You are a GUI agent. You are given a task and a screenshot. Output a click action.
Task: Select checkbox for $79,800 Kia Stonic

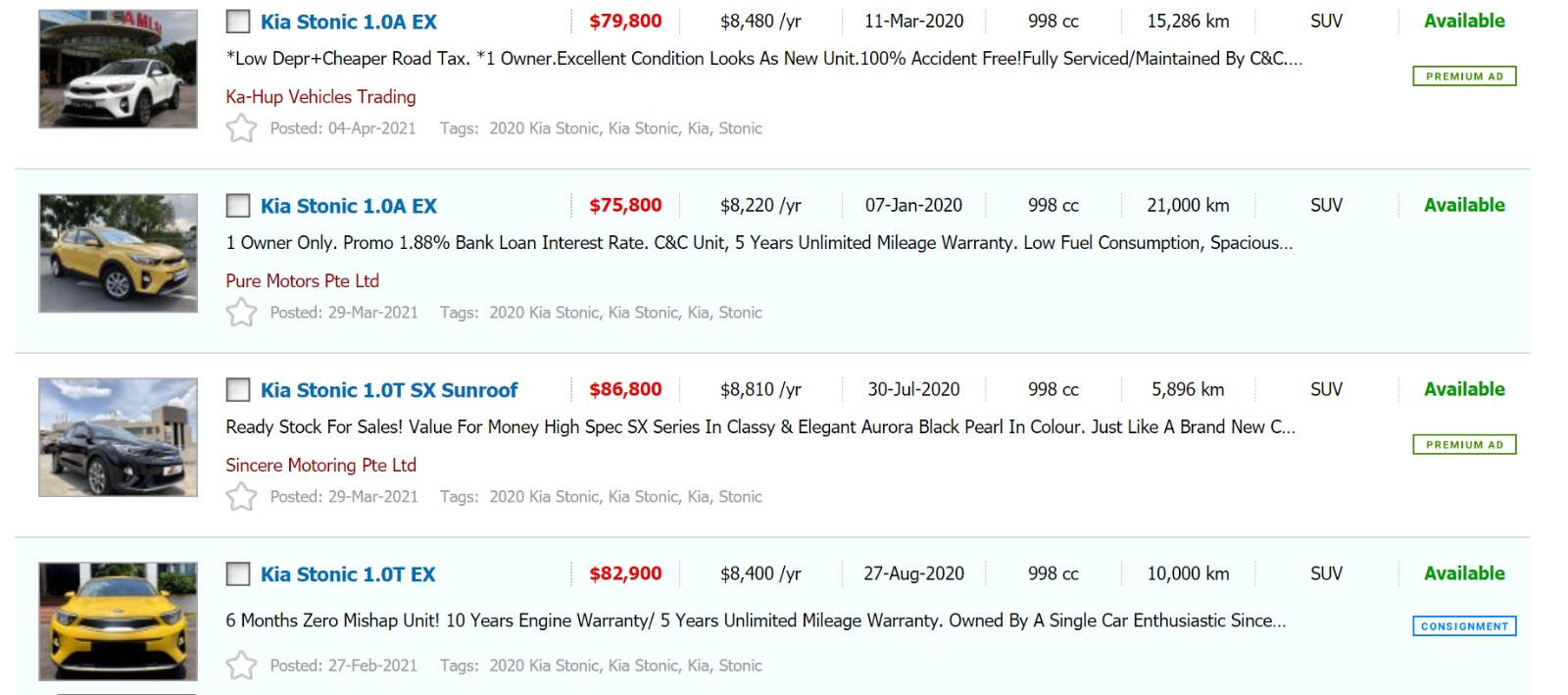pos(238,22)
